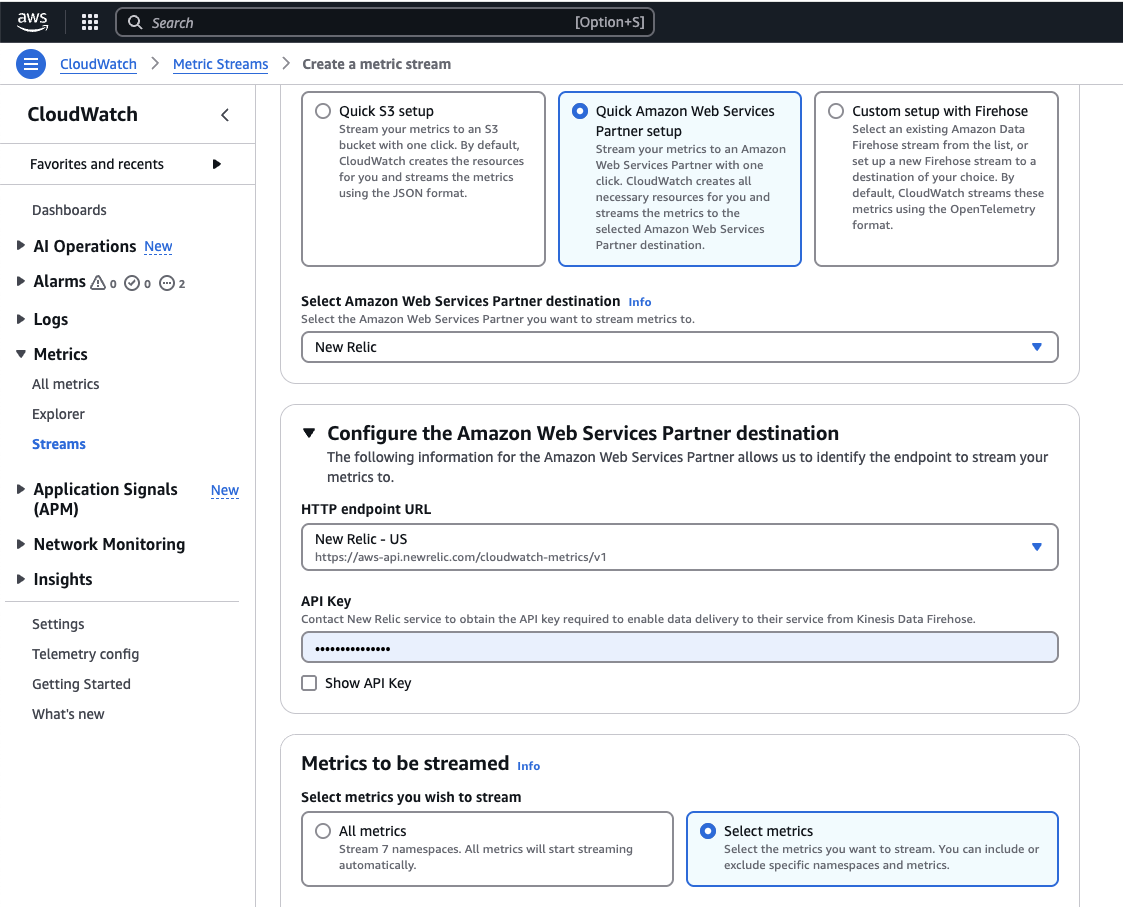Open Telemetry config from the sidebar

pos(85,654)
